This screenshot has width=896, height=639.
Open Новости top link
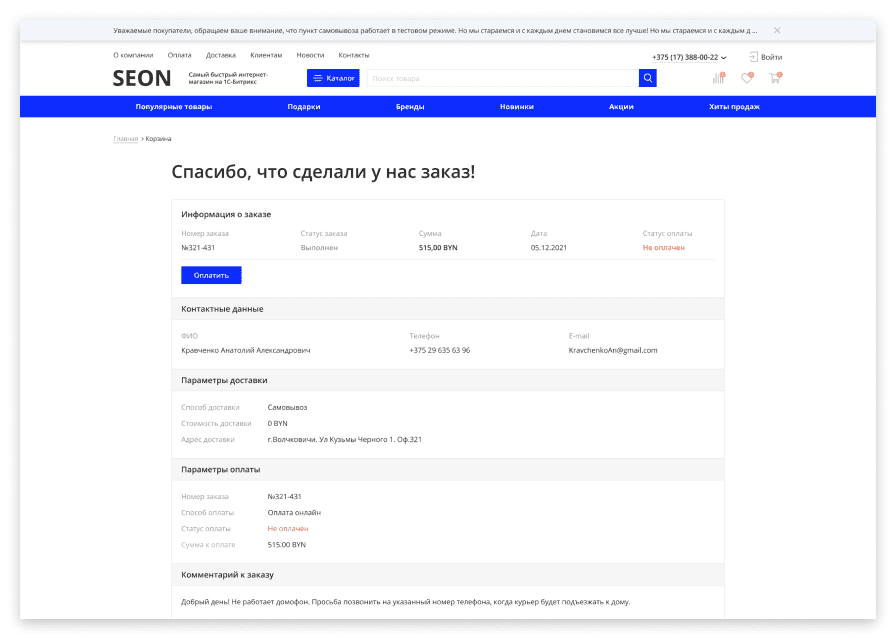[310, 55]
